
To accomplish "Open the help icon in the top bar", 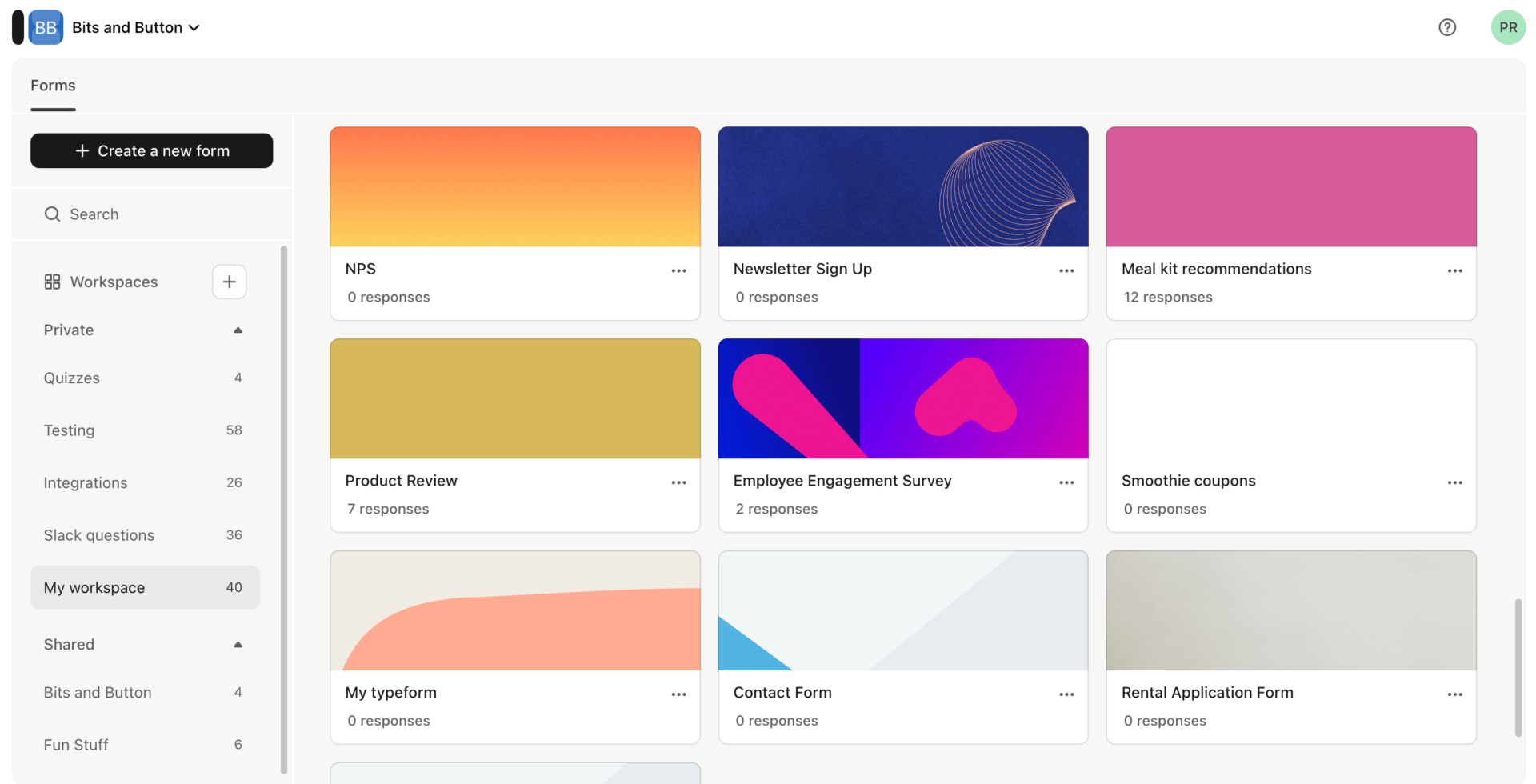I will (x=1447, y=26).
